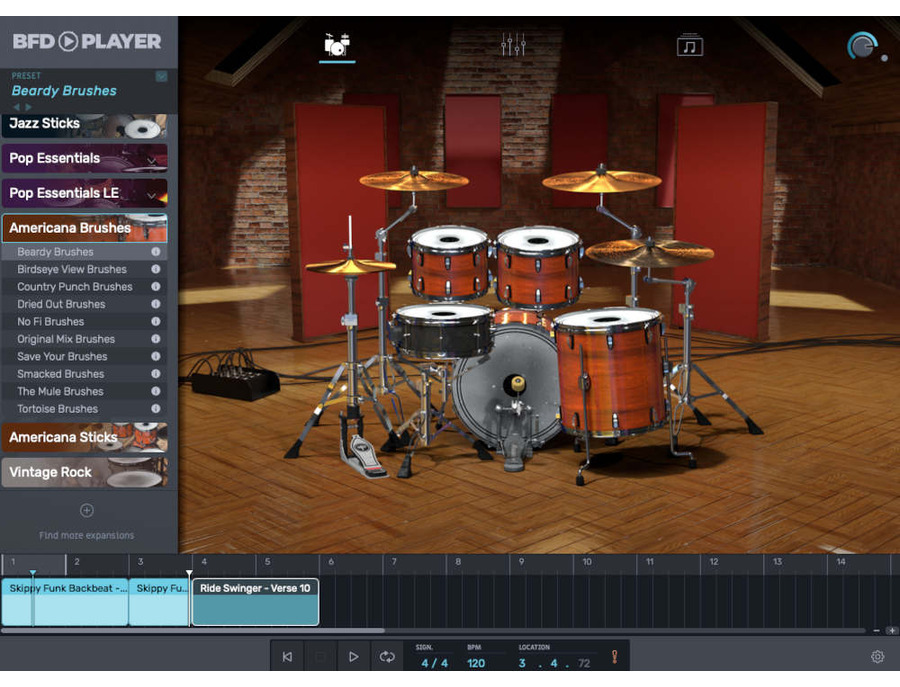The image size is (900, 687).
Task: Show info for Tortoise Brushes
Action: [x=156, y=409]
